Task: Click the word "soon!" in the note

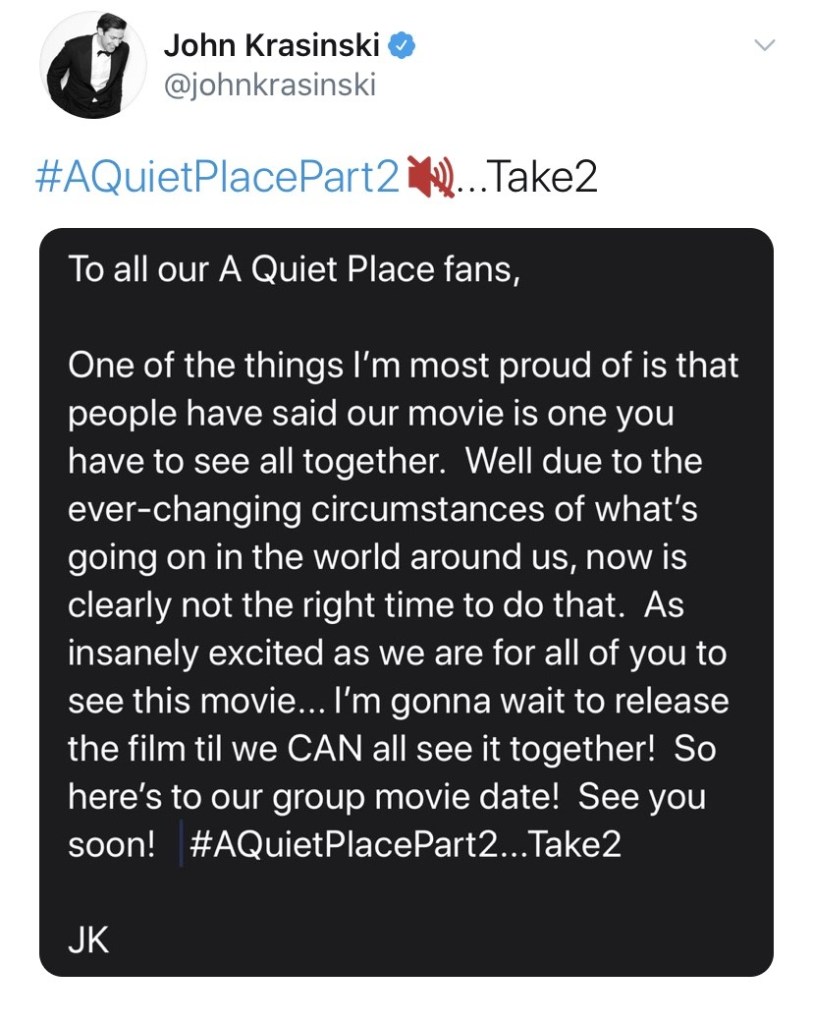Action: (x=111, y=845)
